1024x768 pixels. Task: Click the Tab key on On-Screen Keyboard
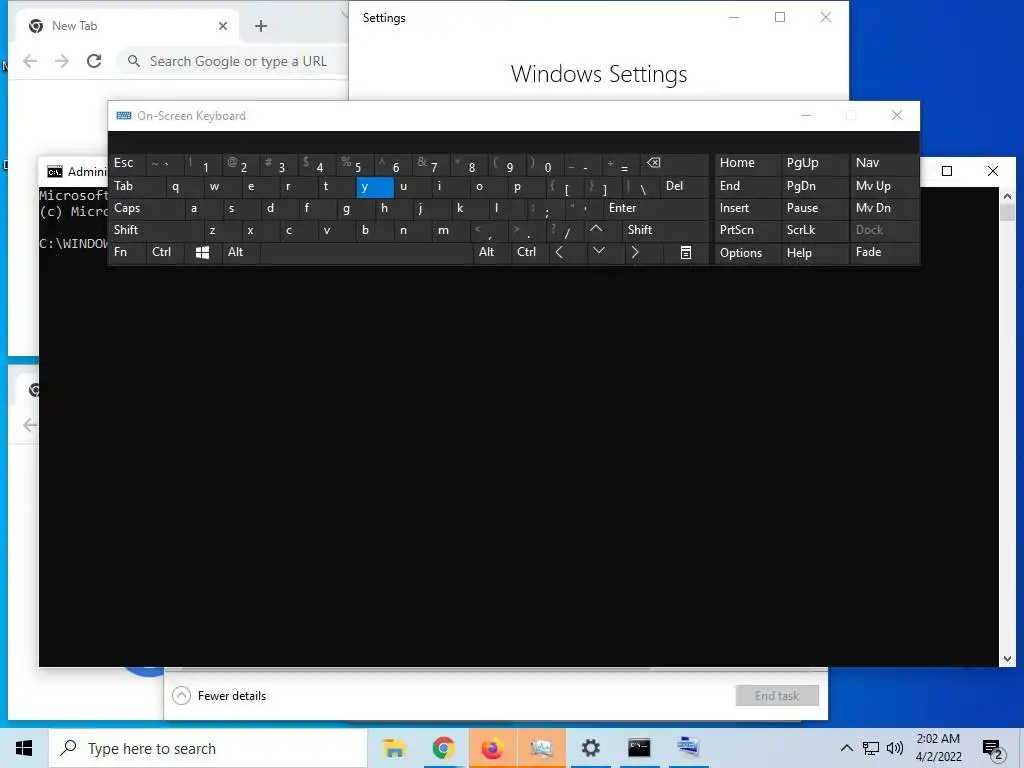pyautogui.click(x=136, y=186)
